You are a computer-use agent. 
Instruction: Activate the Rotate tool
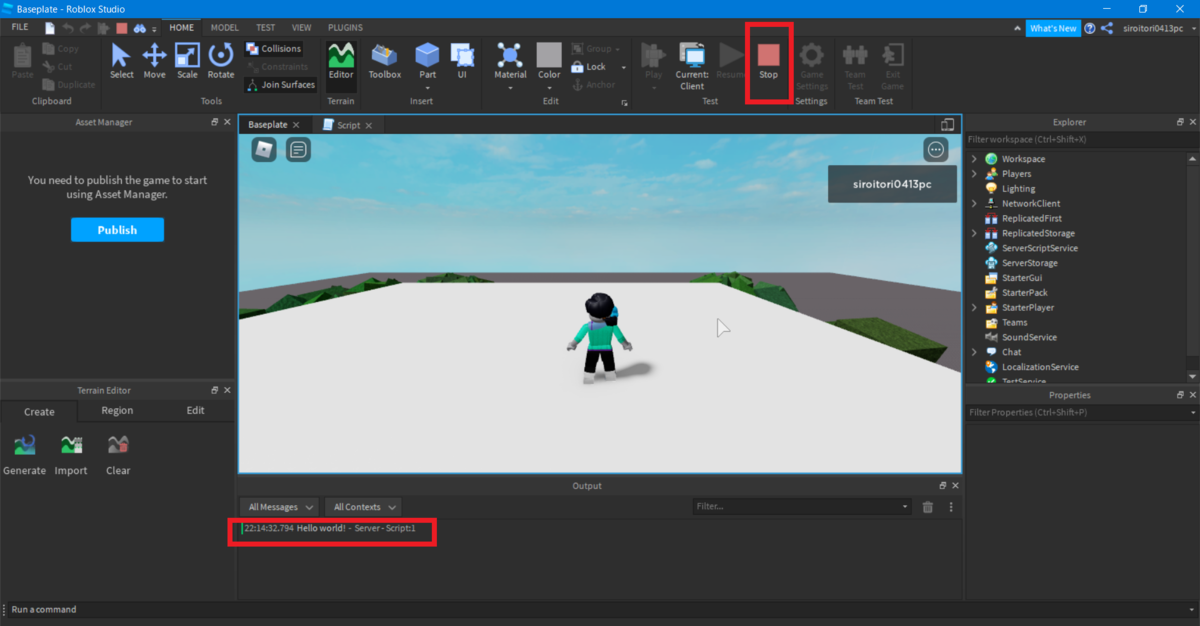tap(220, 60)
